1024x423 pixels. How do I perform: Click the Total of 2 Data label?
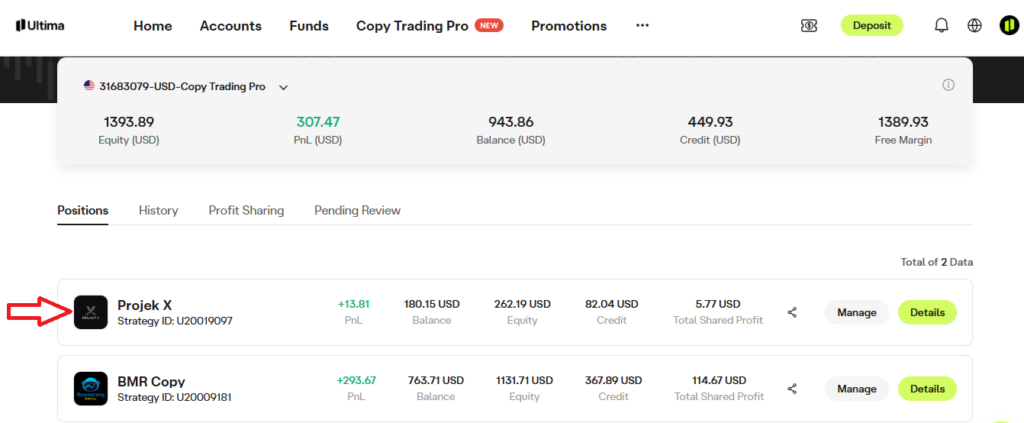[x=936, y=262]
